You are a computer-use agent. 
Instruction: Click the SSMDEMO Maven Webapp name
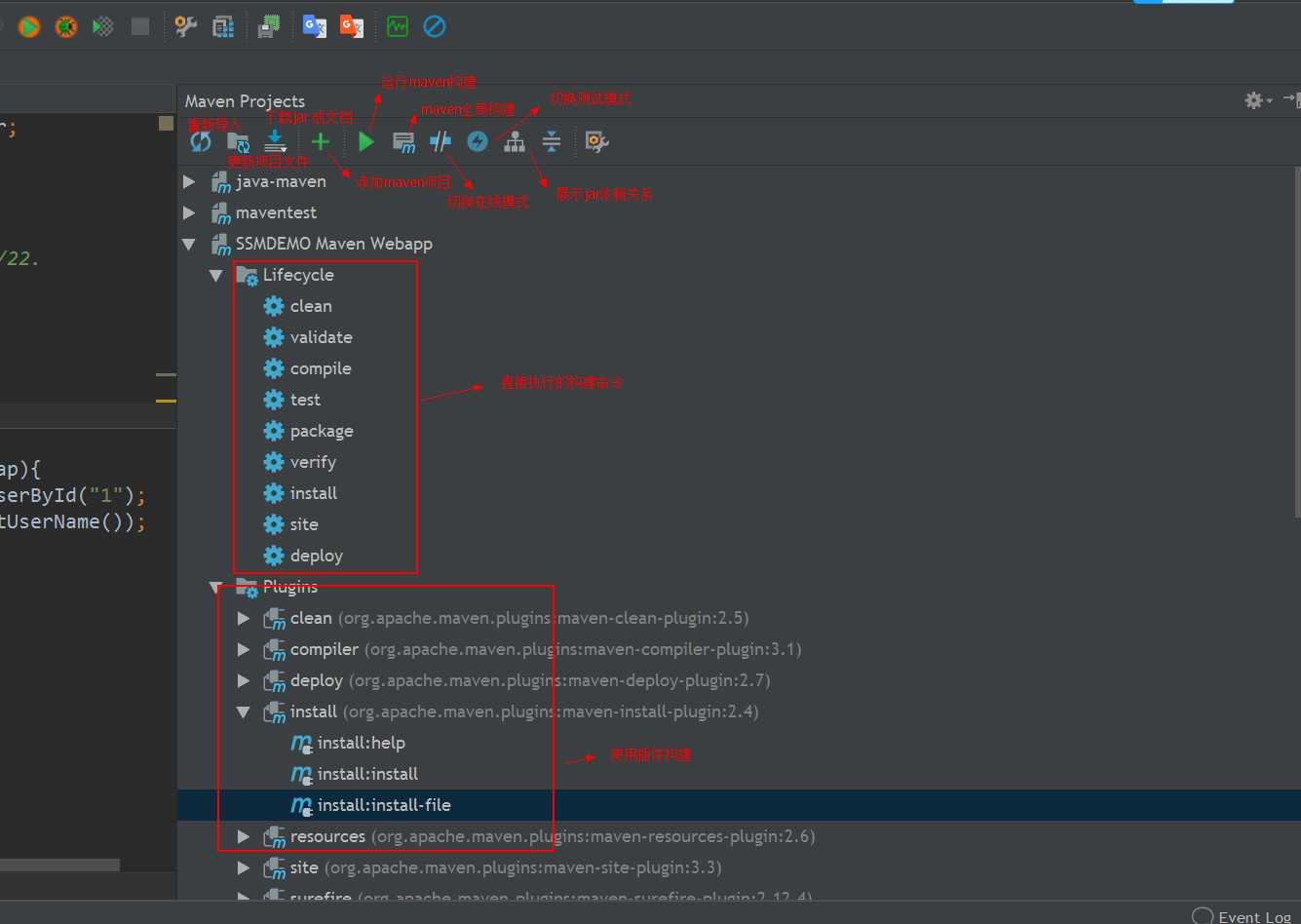334,244
